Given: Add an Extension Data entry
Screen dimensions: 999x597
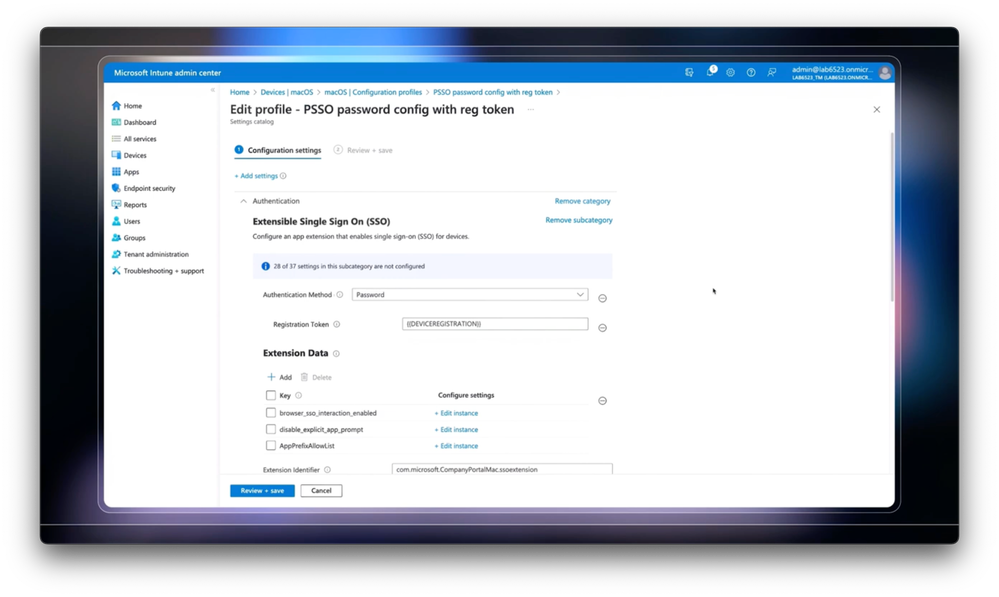Looking at the screenshot, I should pos(279,377).
